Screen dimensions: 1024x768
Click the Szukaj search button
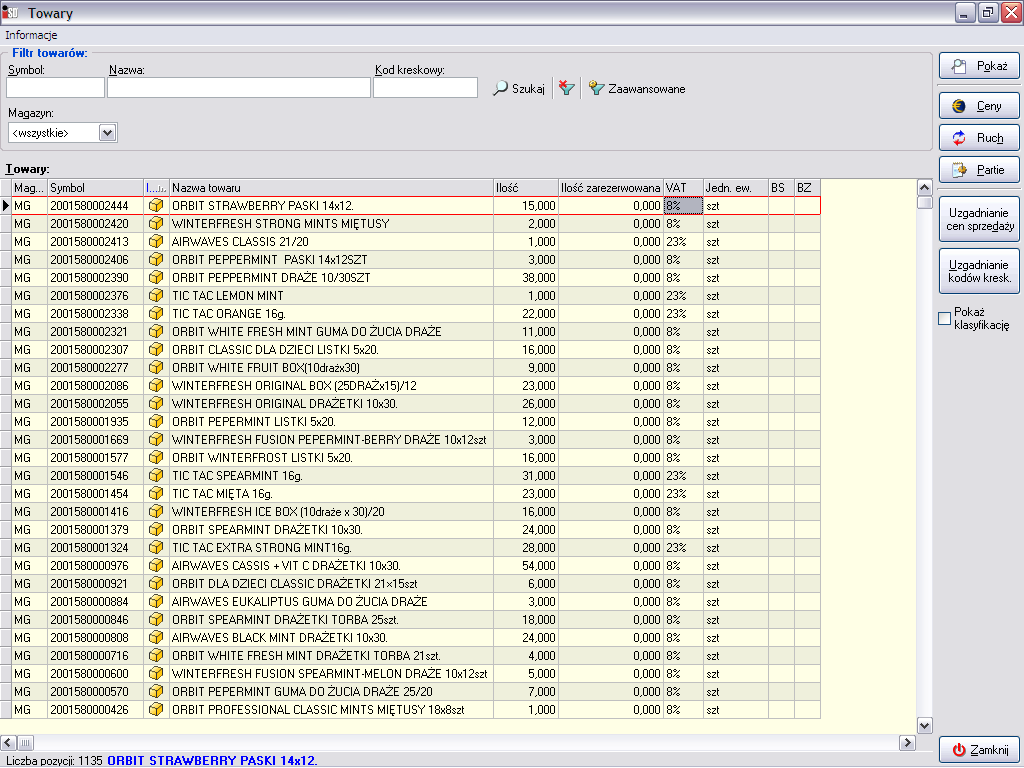(519, 88)
